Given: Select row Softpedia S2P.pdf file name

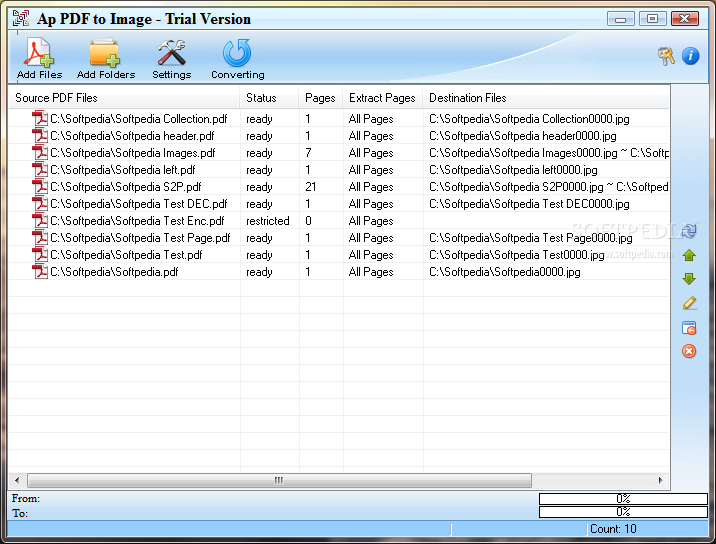Looking at the screenshot, I should [x=126, y=187].
